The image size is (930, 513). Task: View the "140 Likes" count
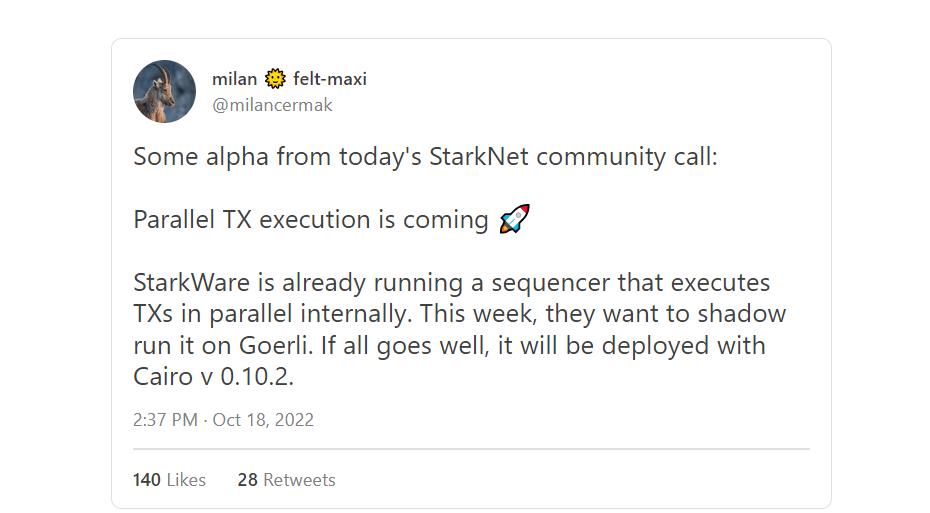[169, 480]
